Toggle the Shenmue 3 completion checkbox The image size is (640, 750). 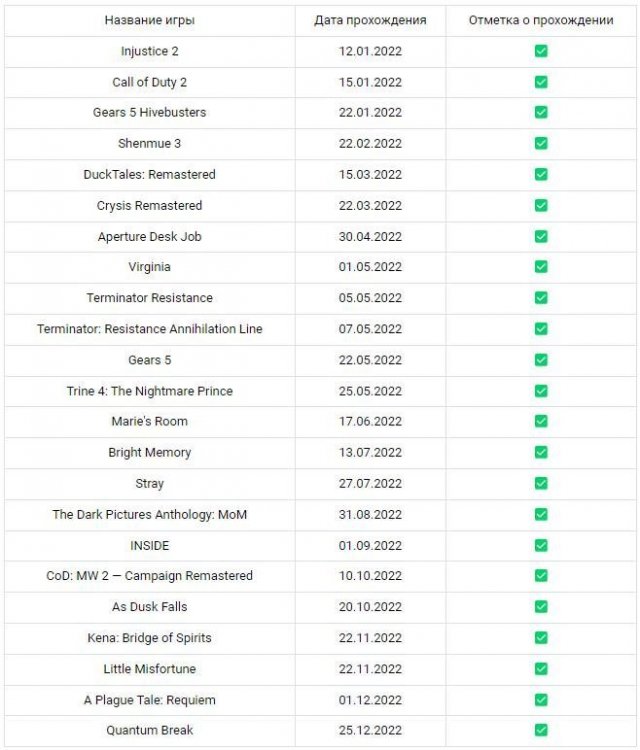tap(541, 144)
